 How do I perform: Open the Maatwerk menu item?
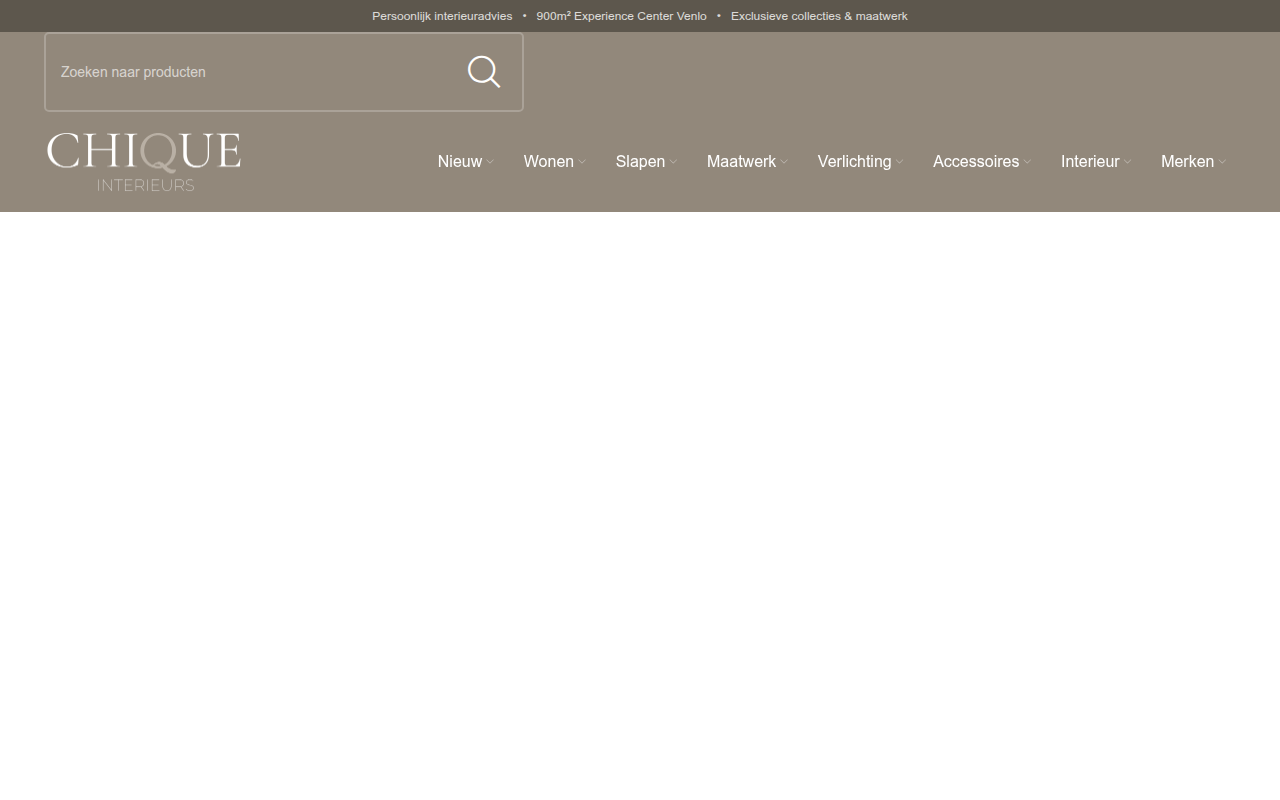741,161
